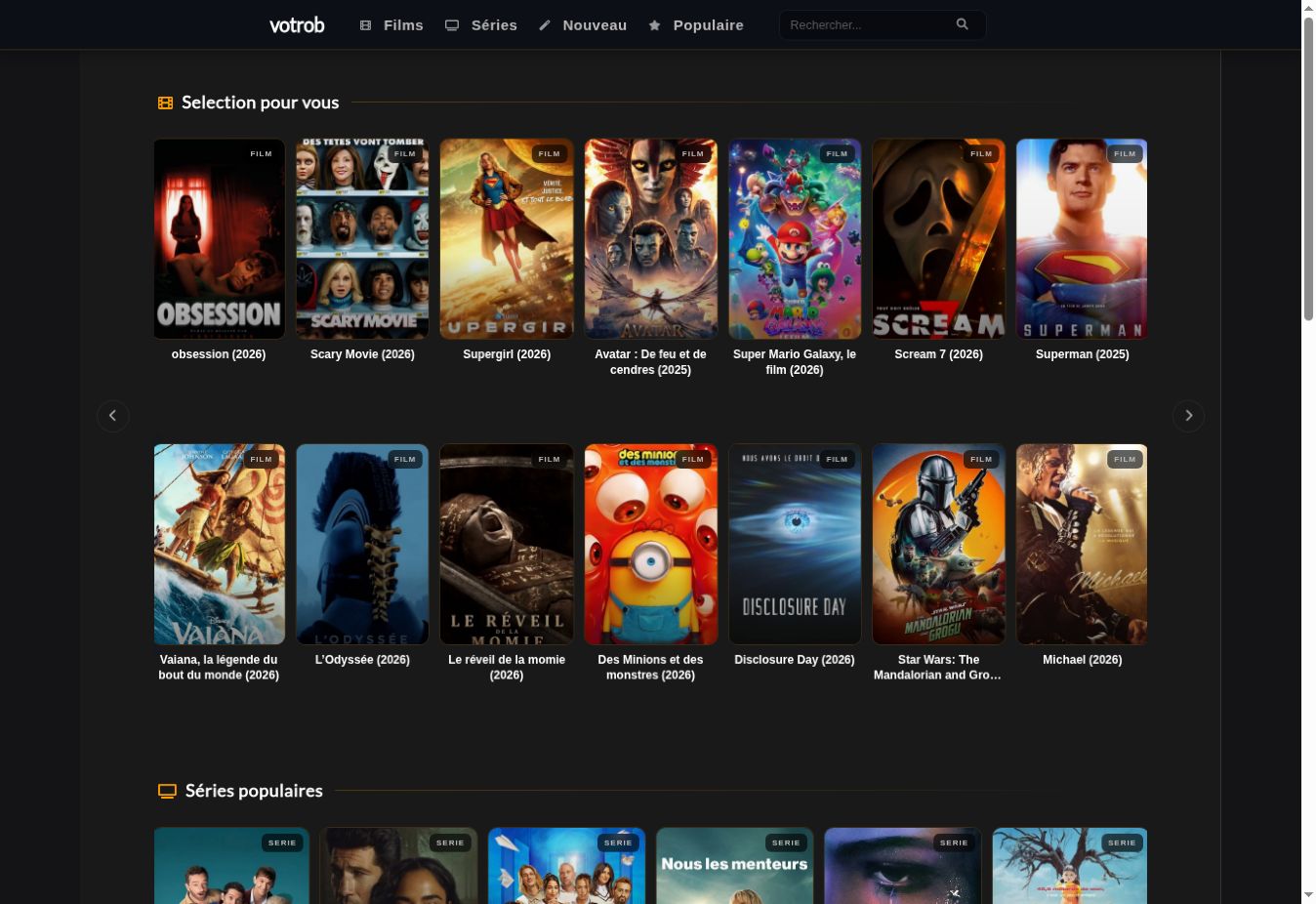The height and width of the screenshot is (904, 1316).
Task: Open Le réveil de la momie poster
Action: coord(507,545)
